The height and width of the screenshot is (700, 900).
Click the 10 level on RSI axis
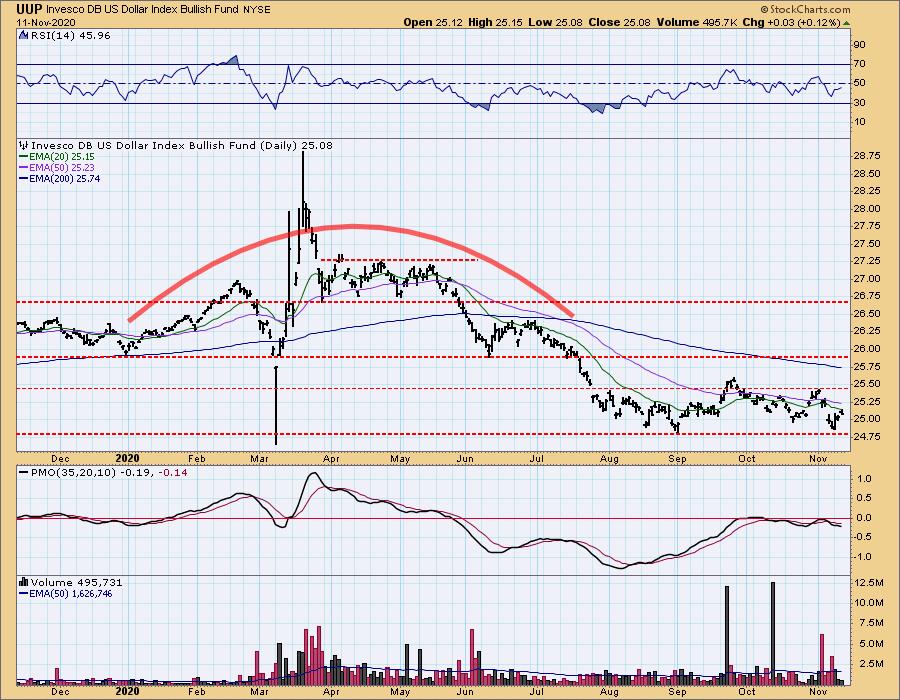pos(859,122)
